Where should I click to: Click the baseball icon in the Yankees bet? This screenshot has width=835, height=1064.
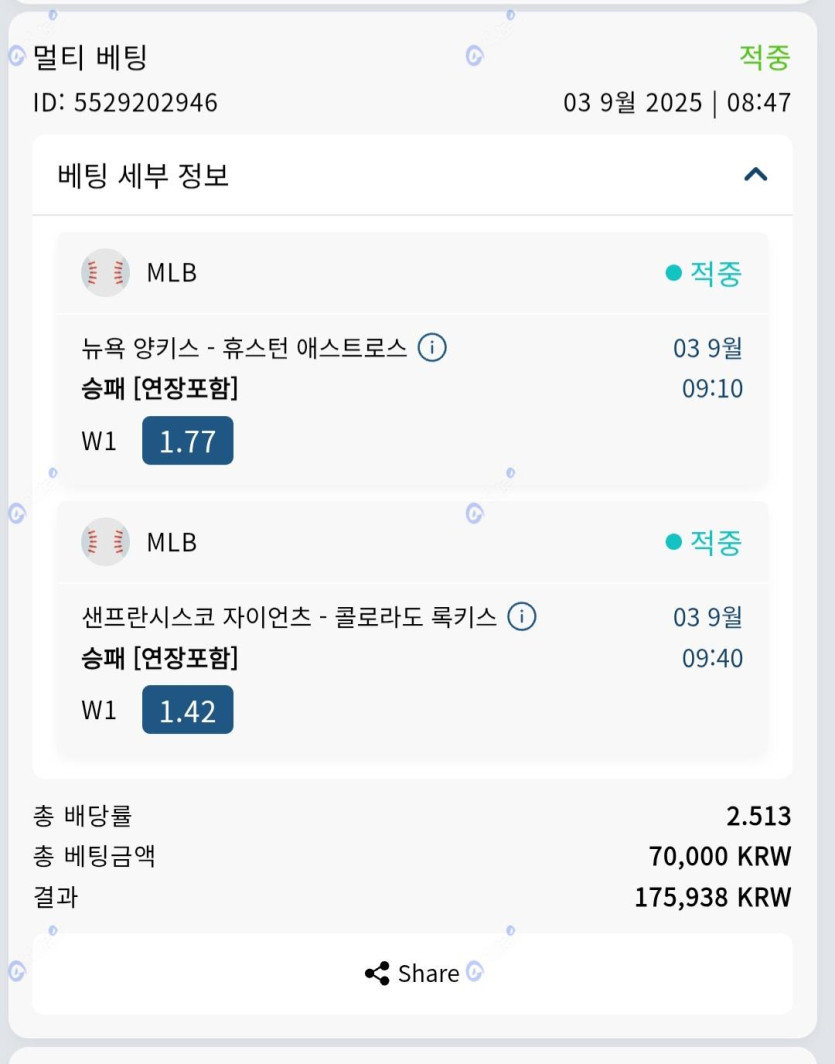[105, 272]
